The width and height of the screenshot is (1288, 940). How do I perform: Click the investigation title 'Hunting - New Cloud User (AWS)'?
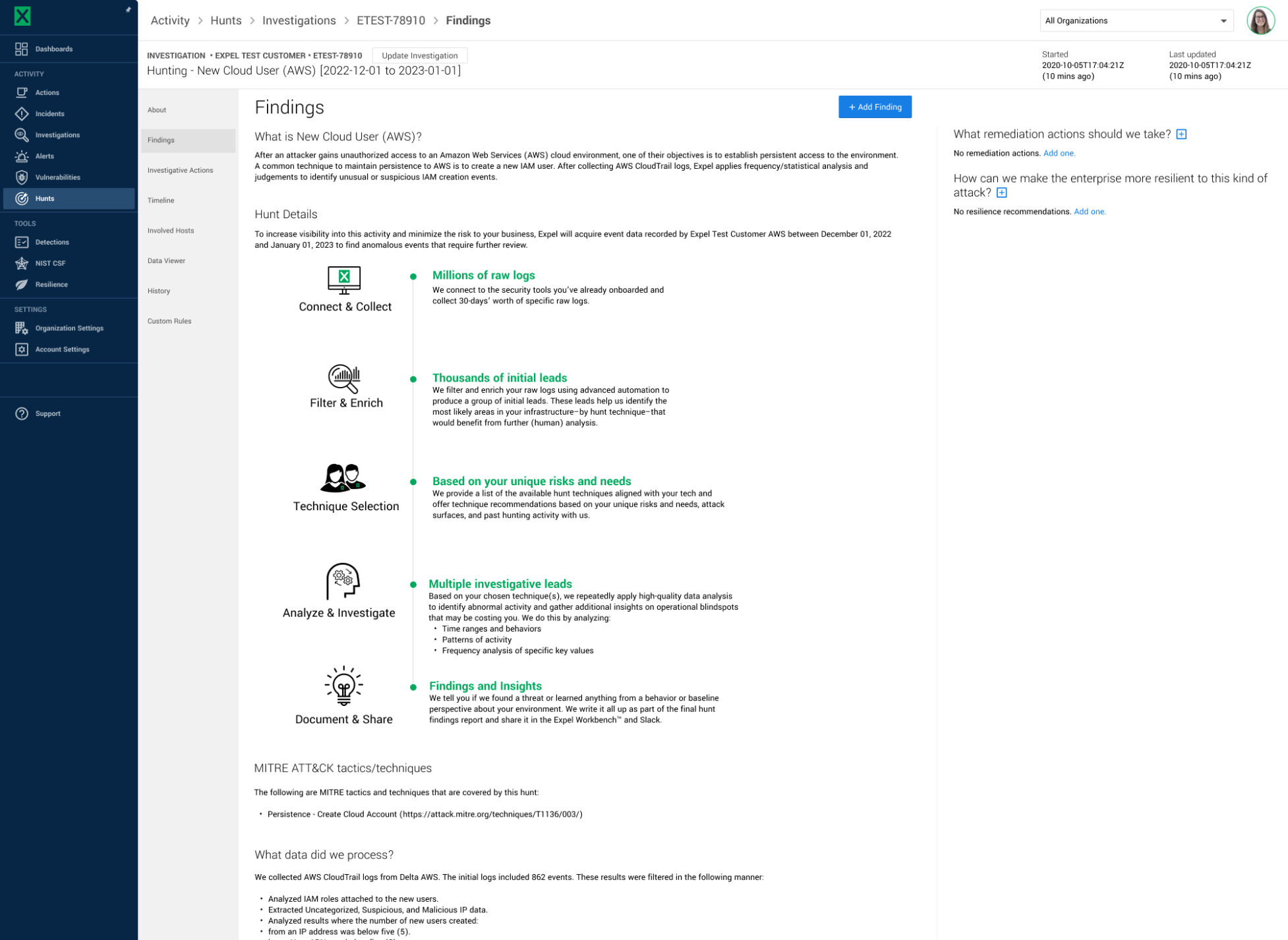click(x=303, y=71)
